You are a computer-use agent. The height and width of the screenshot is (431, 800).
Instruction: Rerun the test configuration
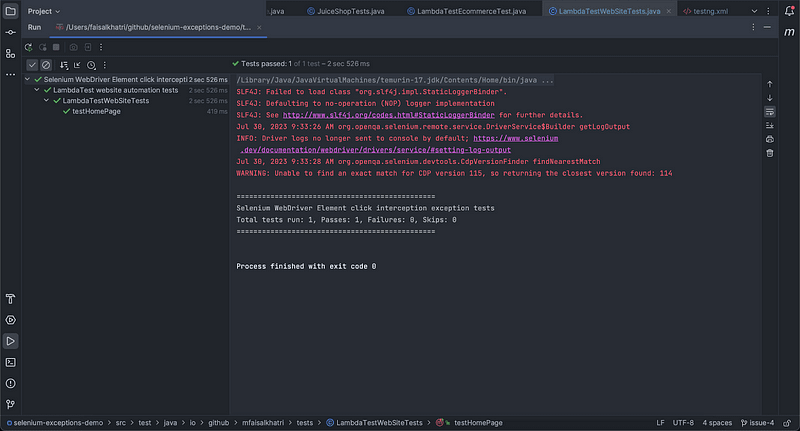[29, 47]
